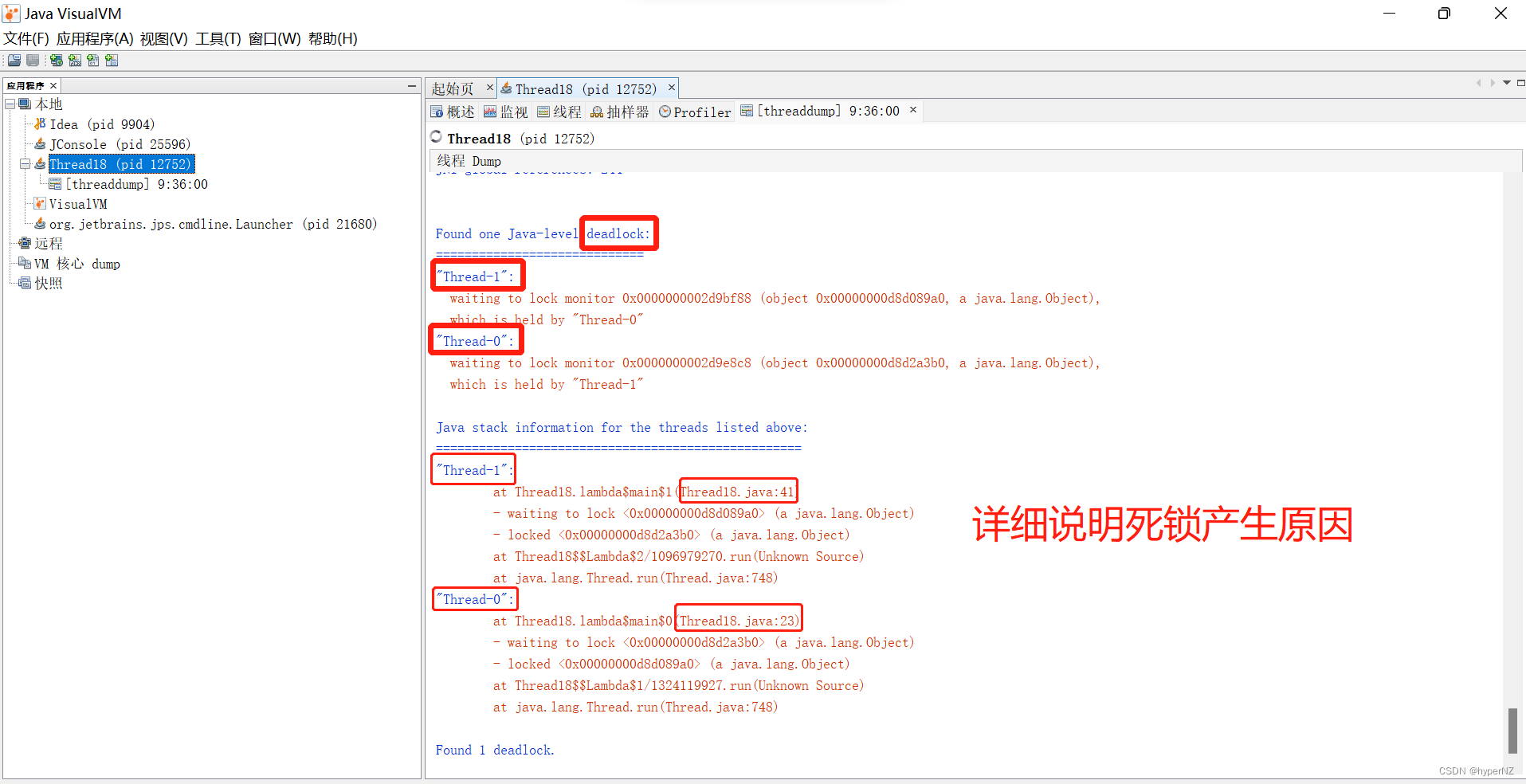Select the VM 核心 dump node

[76, 264]
